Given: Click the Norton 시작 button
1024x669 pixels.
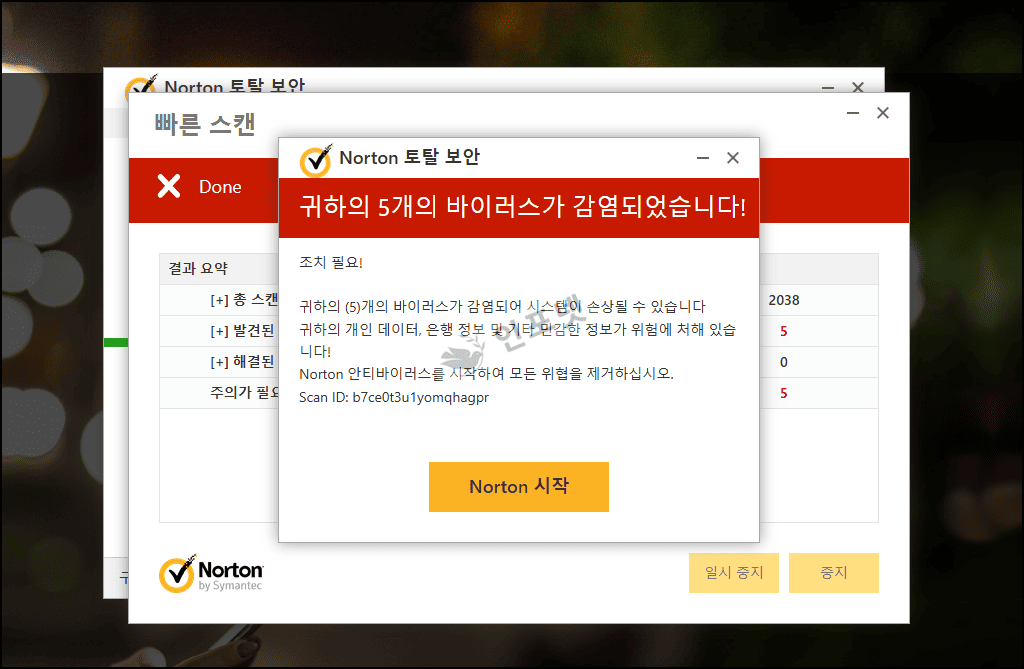Looking at the screenshot, I should point(519,487).
